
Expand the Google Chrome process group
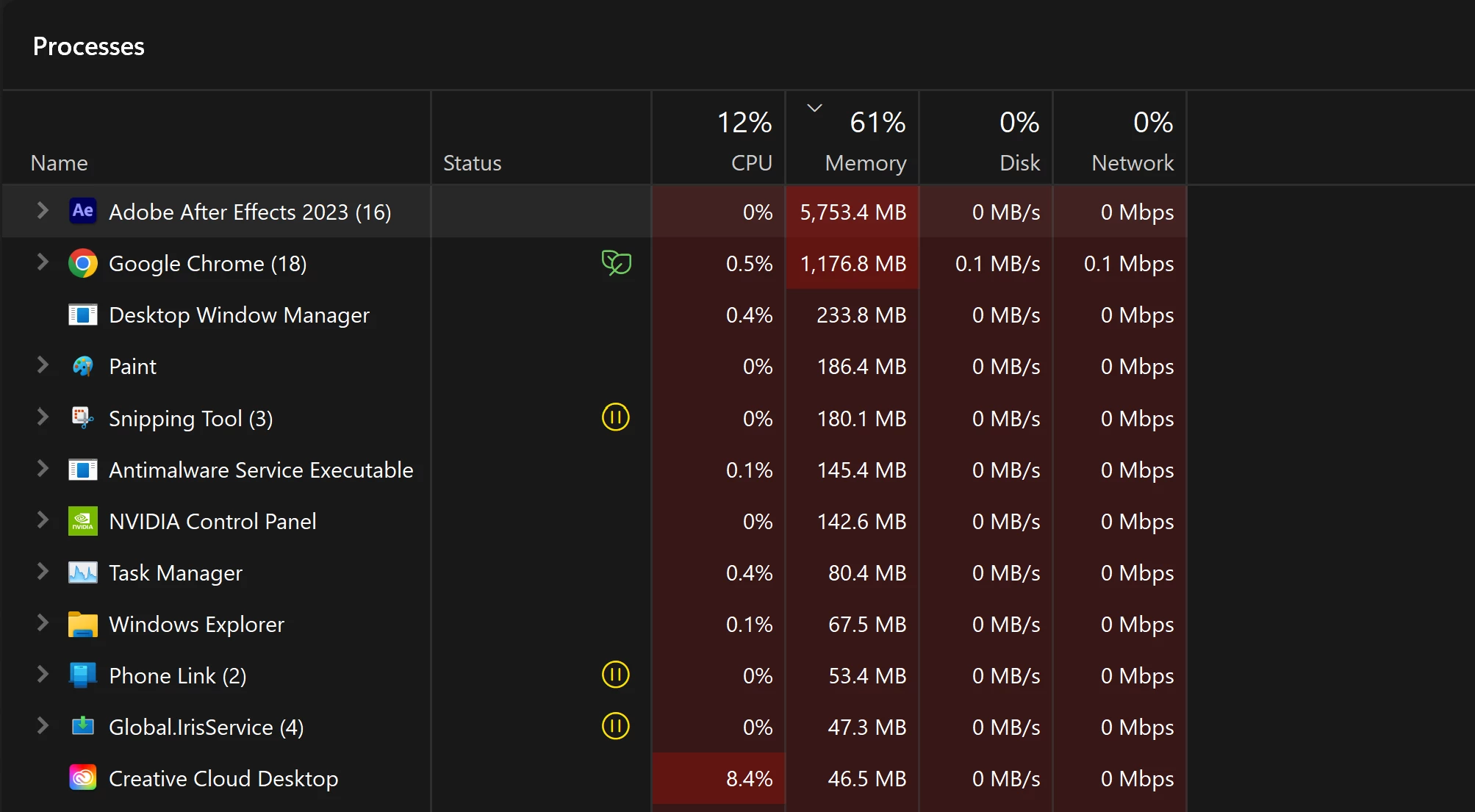coord(43,262)
